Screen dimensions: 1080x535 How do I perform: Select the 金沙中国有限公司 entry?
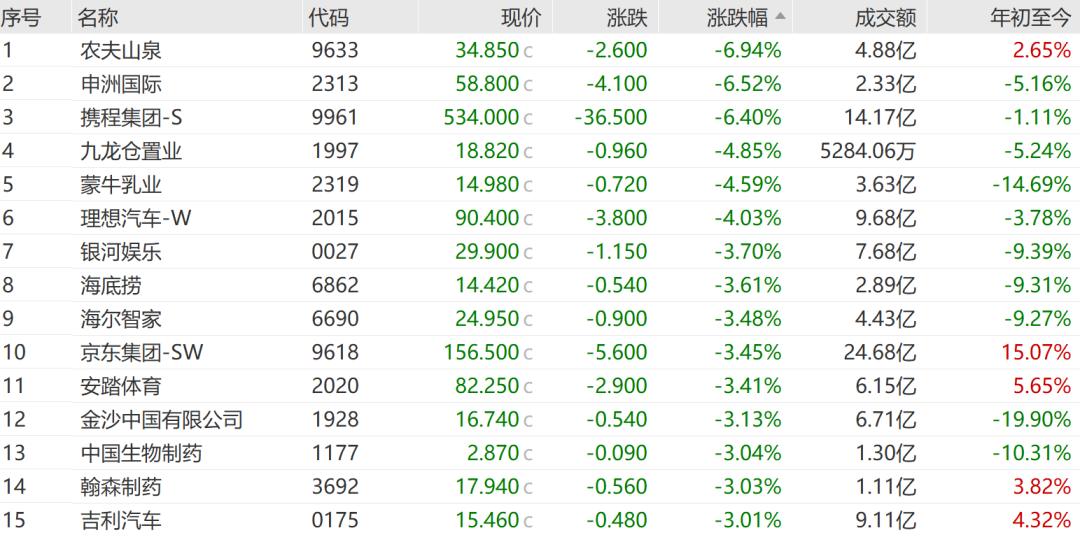tap(162, 419)
